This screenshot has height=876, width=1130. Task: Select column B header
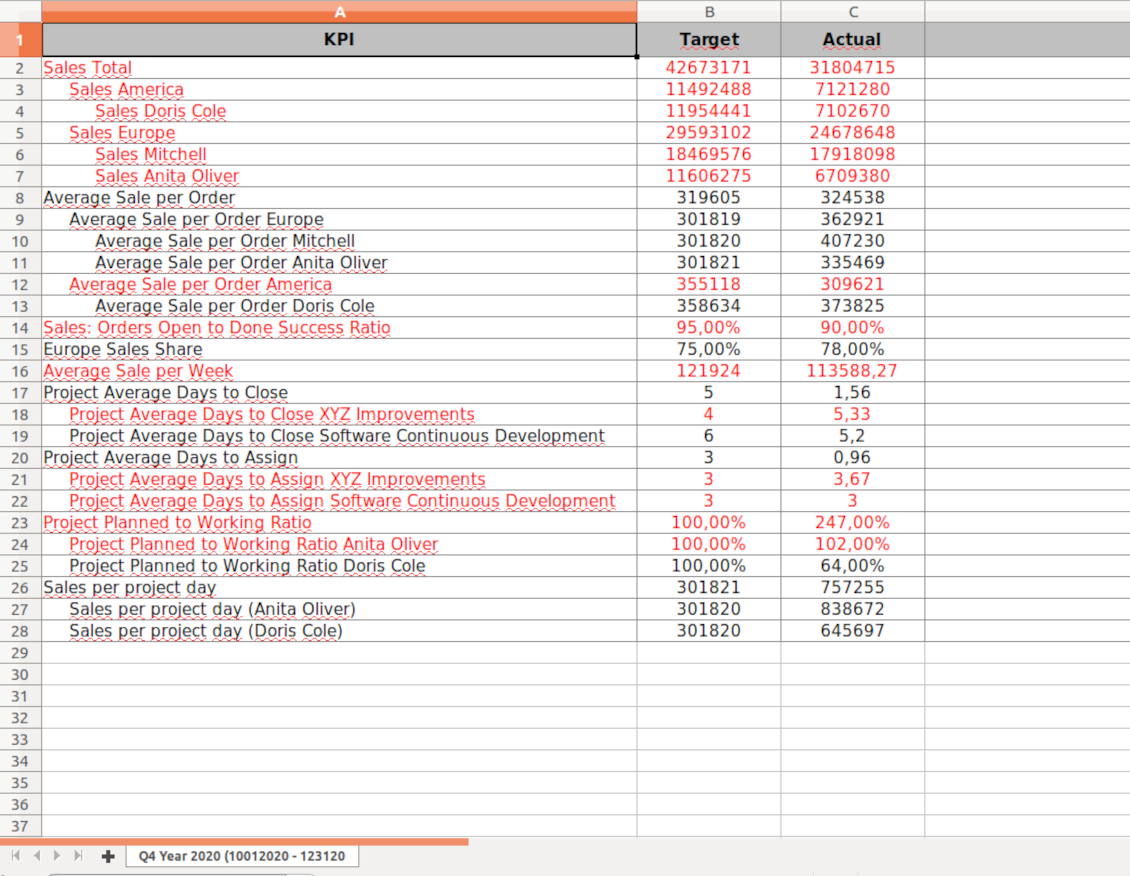coord(709,12)
